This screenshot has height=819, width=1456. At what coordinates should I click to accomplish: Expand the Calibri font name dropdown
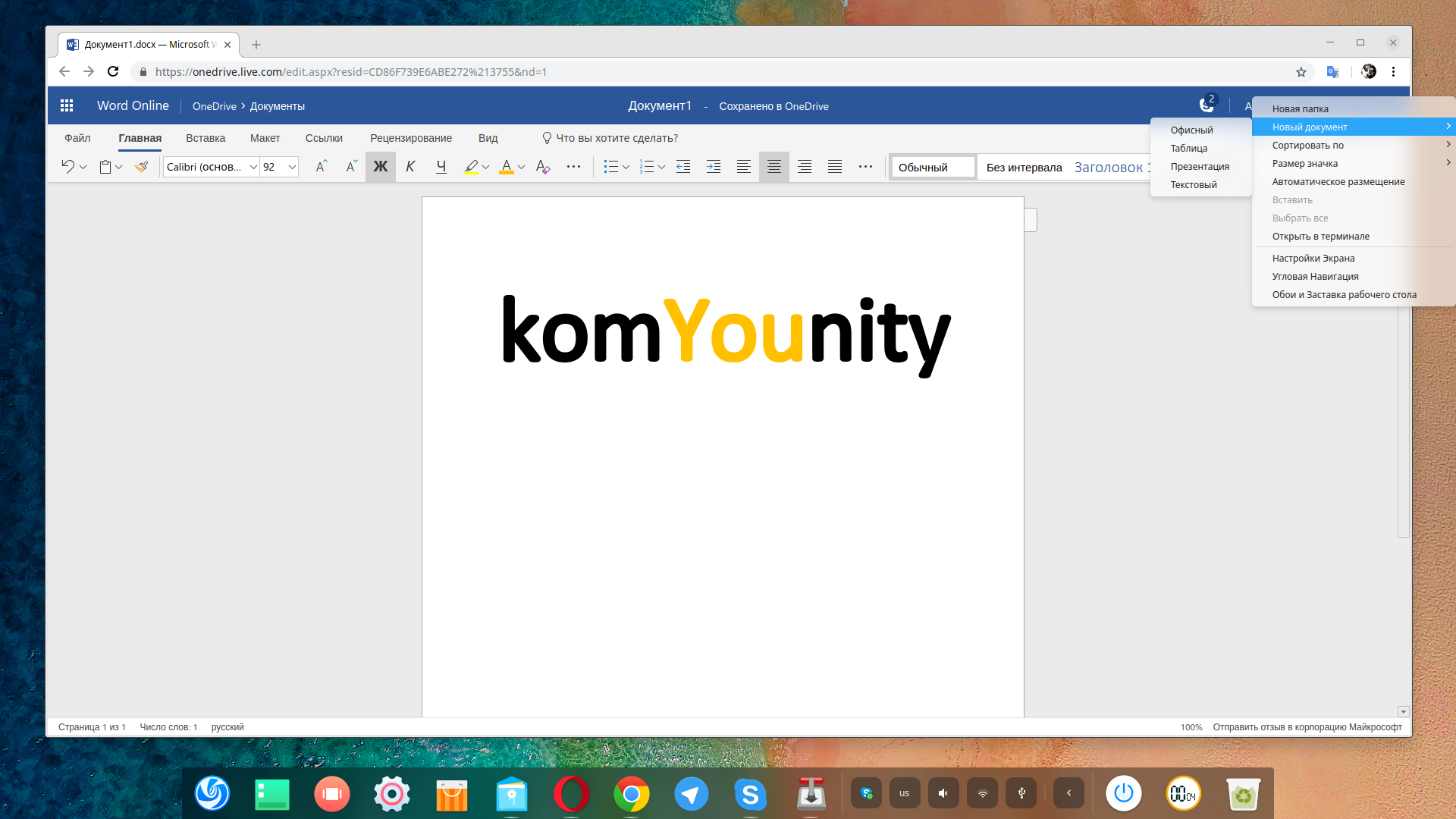[253, 167]
